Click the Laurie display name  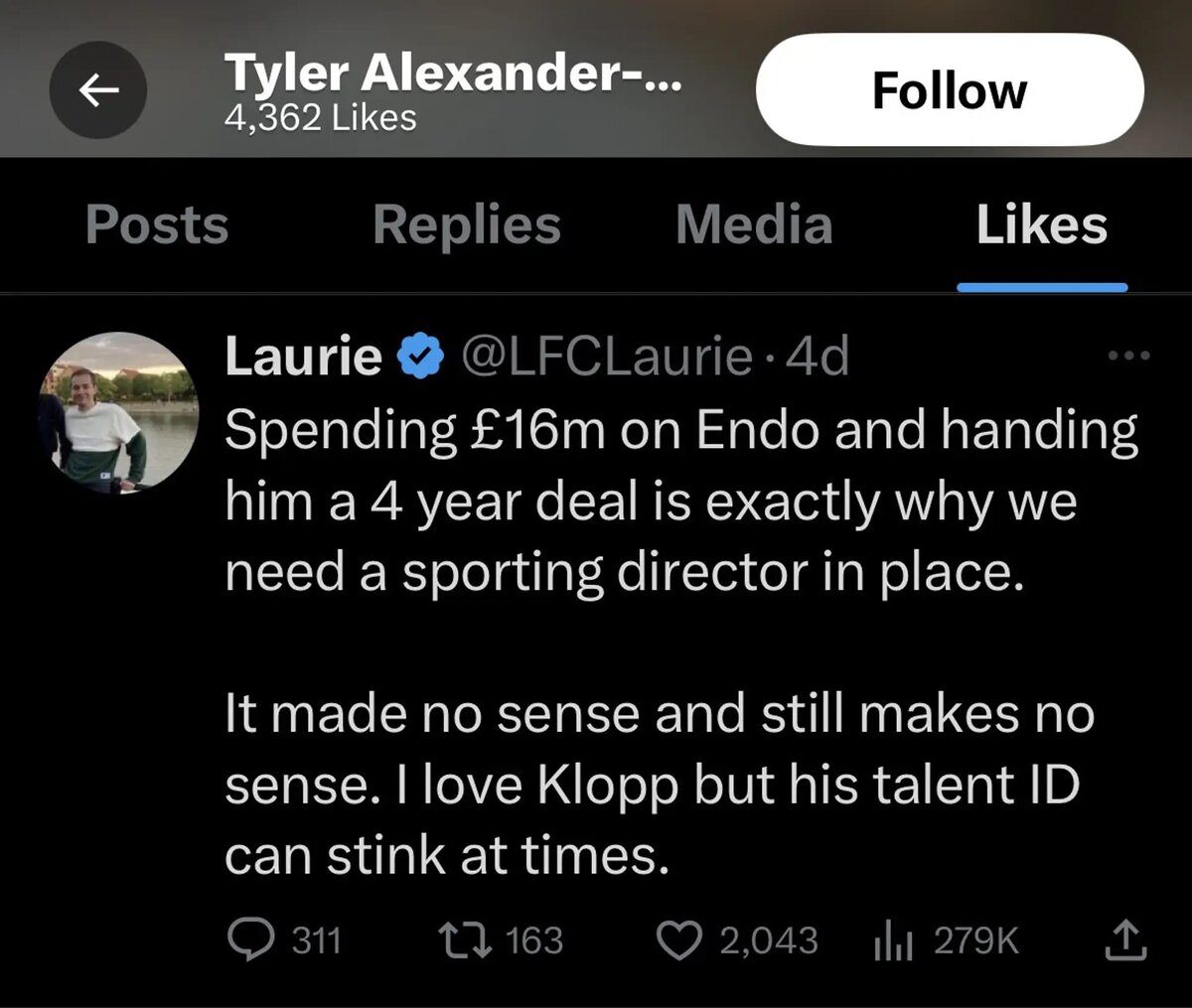point(303,357)
